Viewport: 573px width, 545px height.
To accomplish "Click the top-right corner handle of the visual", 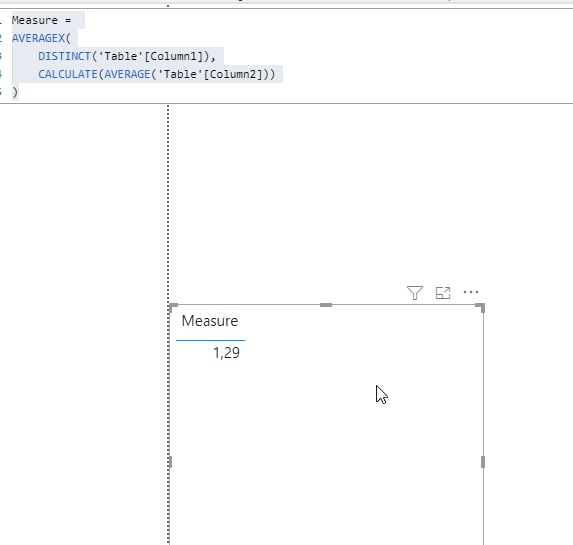I will click(x=481, y=307).
